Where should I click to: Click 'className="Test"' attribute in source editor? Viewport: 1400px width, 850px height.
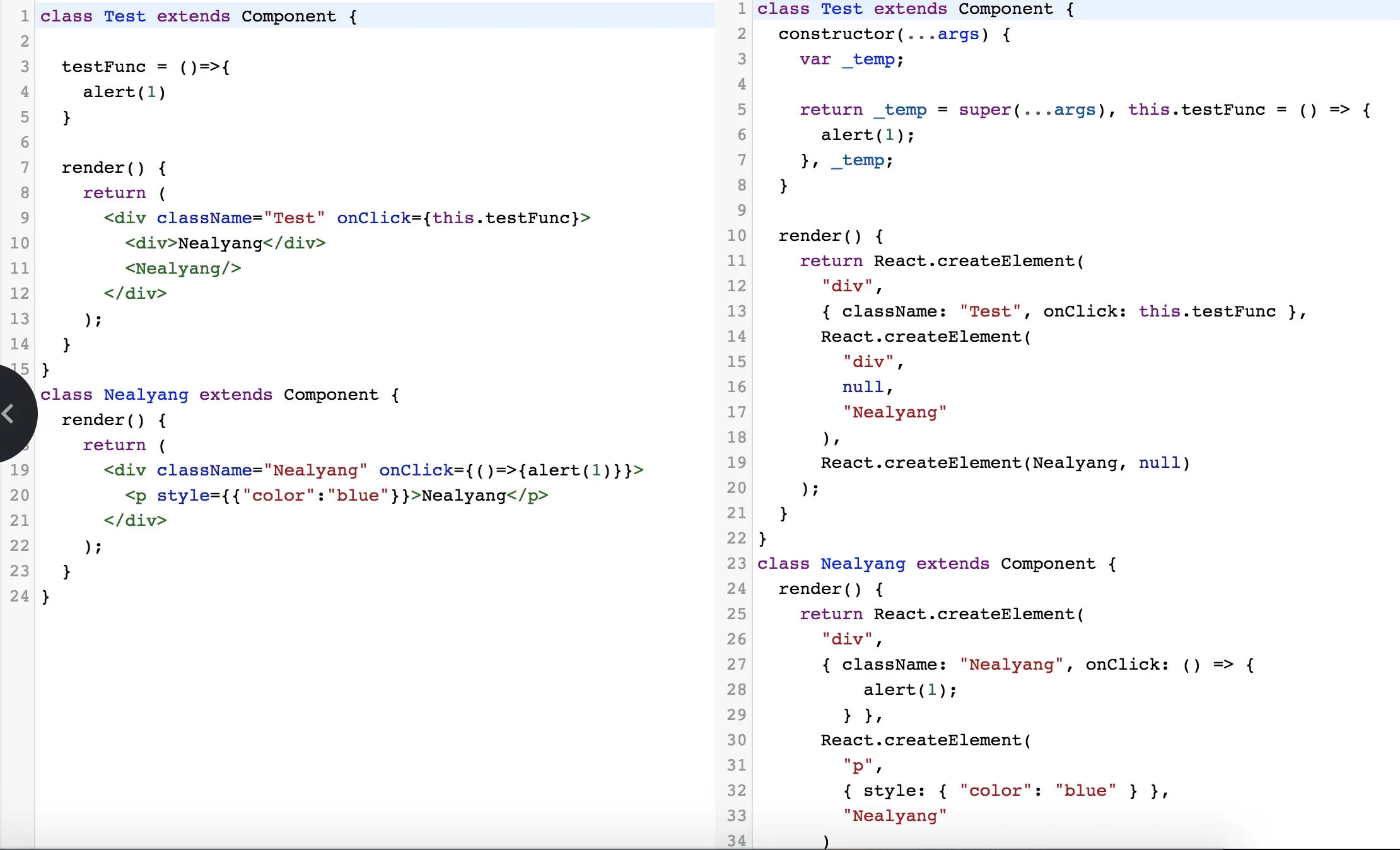click(x=240, y=218)
